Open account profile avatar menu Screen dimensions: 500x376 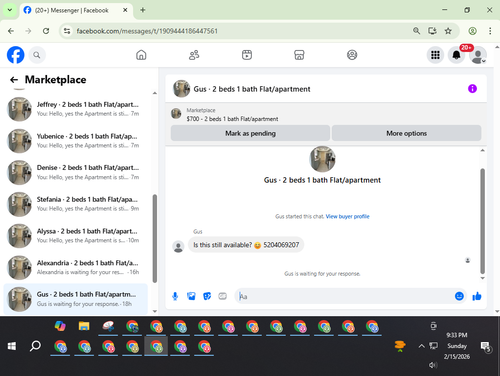[x=478, y=55]
